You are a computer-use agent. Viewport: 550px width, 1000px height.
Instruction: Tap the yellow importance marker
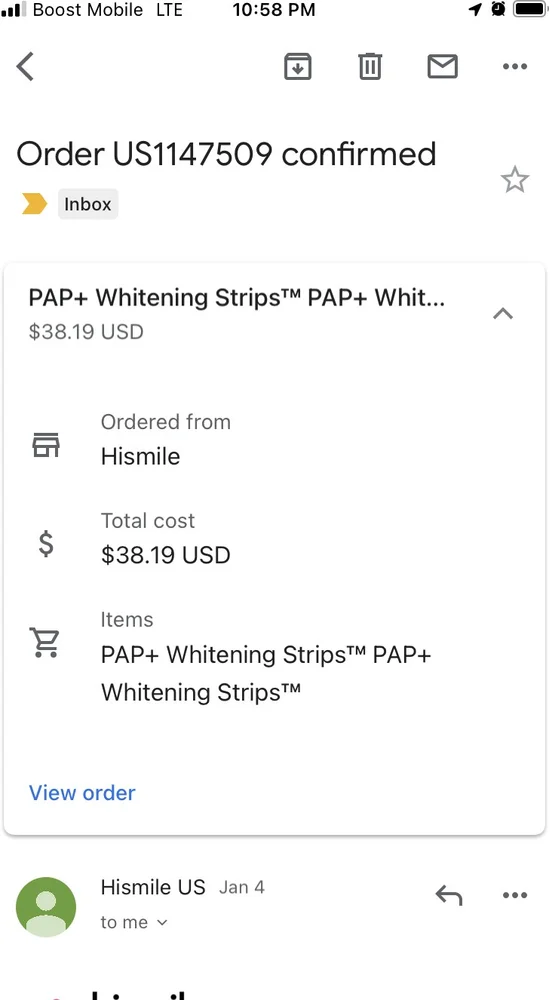pos(34,204)
